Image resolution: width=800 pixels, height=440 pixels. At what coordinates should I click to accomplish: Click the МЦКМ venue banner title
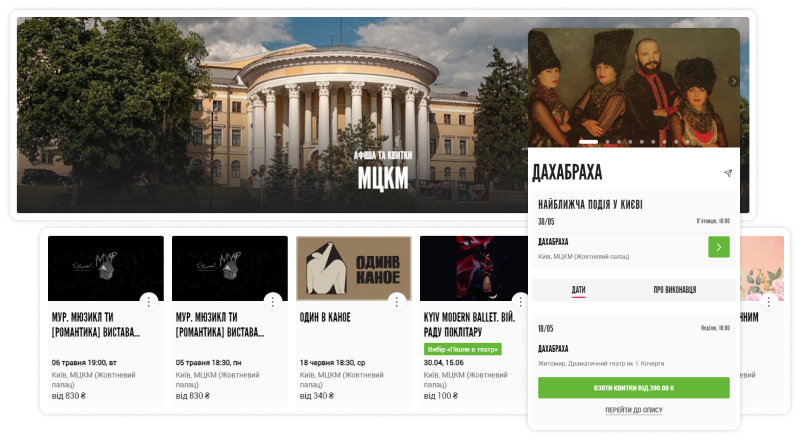(x=383, y=179)
